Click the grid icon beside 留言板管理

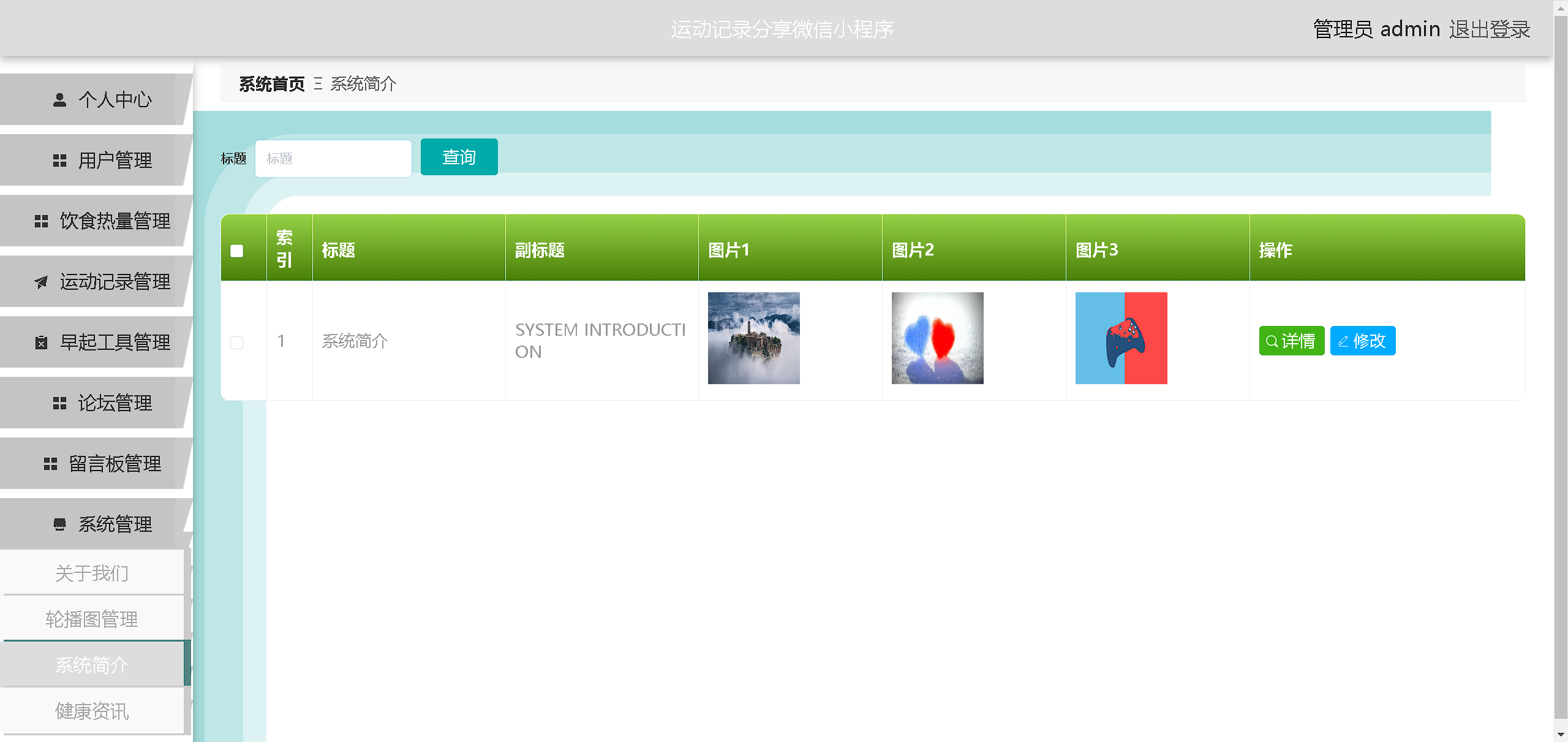pyautogui.click(x=50, y=464)
